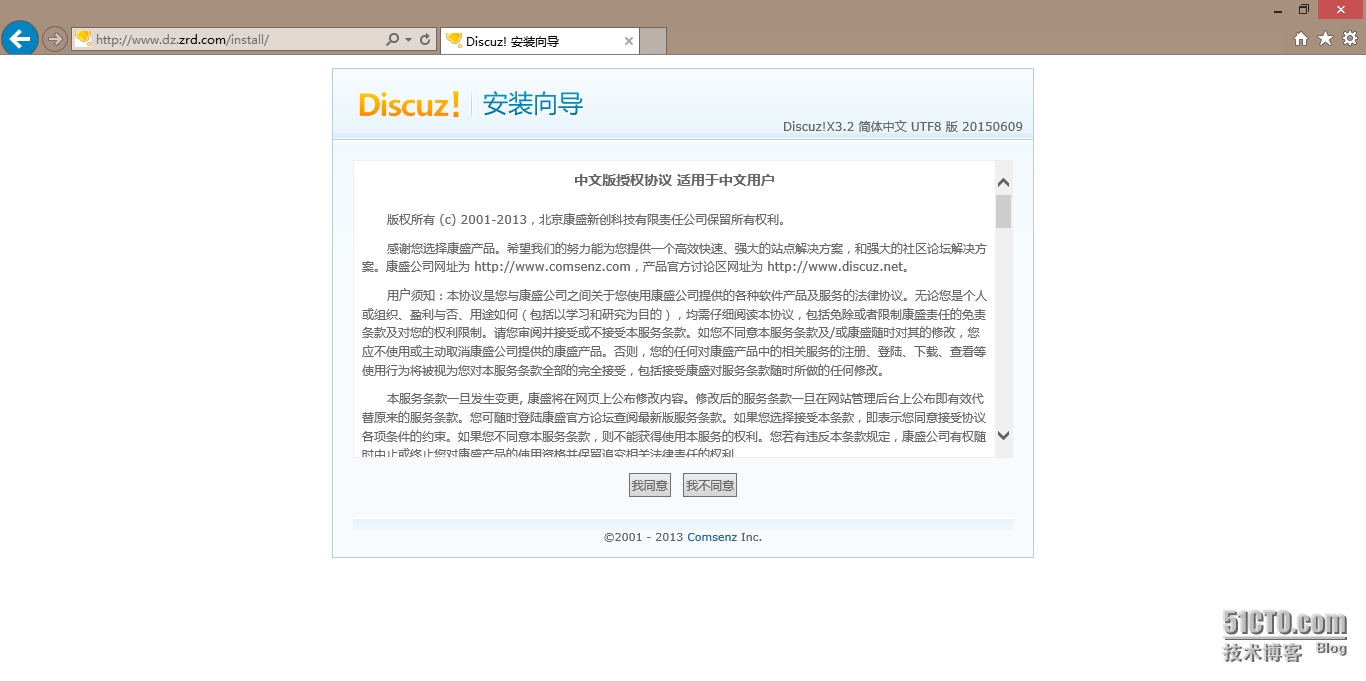The width and height of the screenshot is (1366, 681).
Task: Open the Favorites star icon
Action: tap(1325, 39)
